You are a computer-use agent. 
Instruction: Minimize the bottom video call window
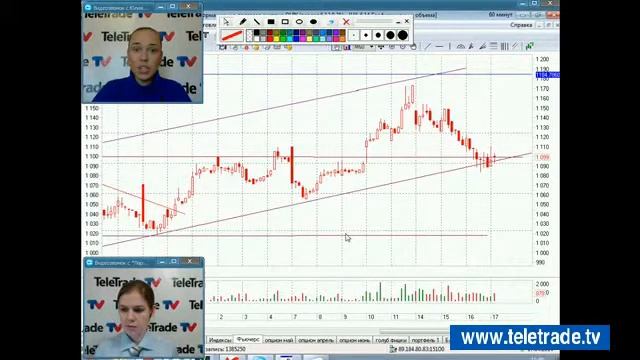click(162, 262)
